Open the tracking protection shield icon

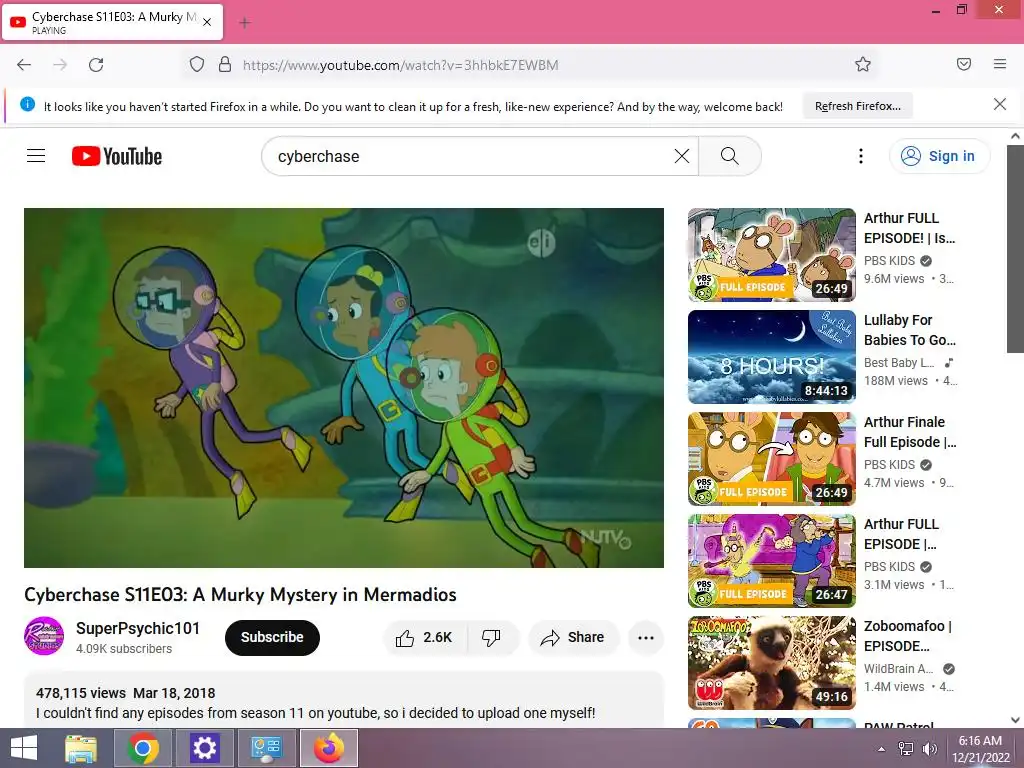(x=197, y=65)
